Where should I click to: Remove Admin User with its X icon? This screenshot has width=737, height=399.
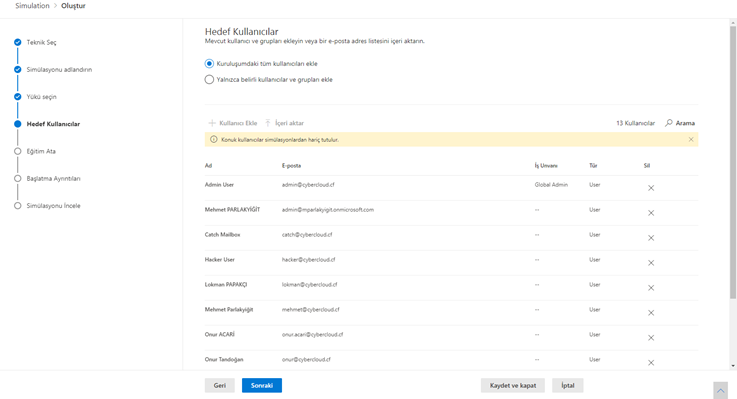click(x=651, y=188)
